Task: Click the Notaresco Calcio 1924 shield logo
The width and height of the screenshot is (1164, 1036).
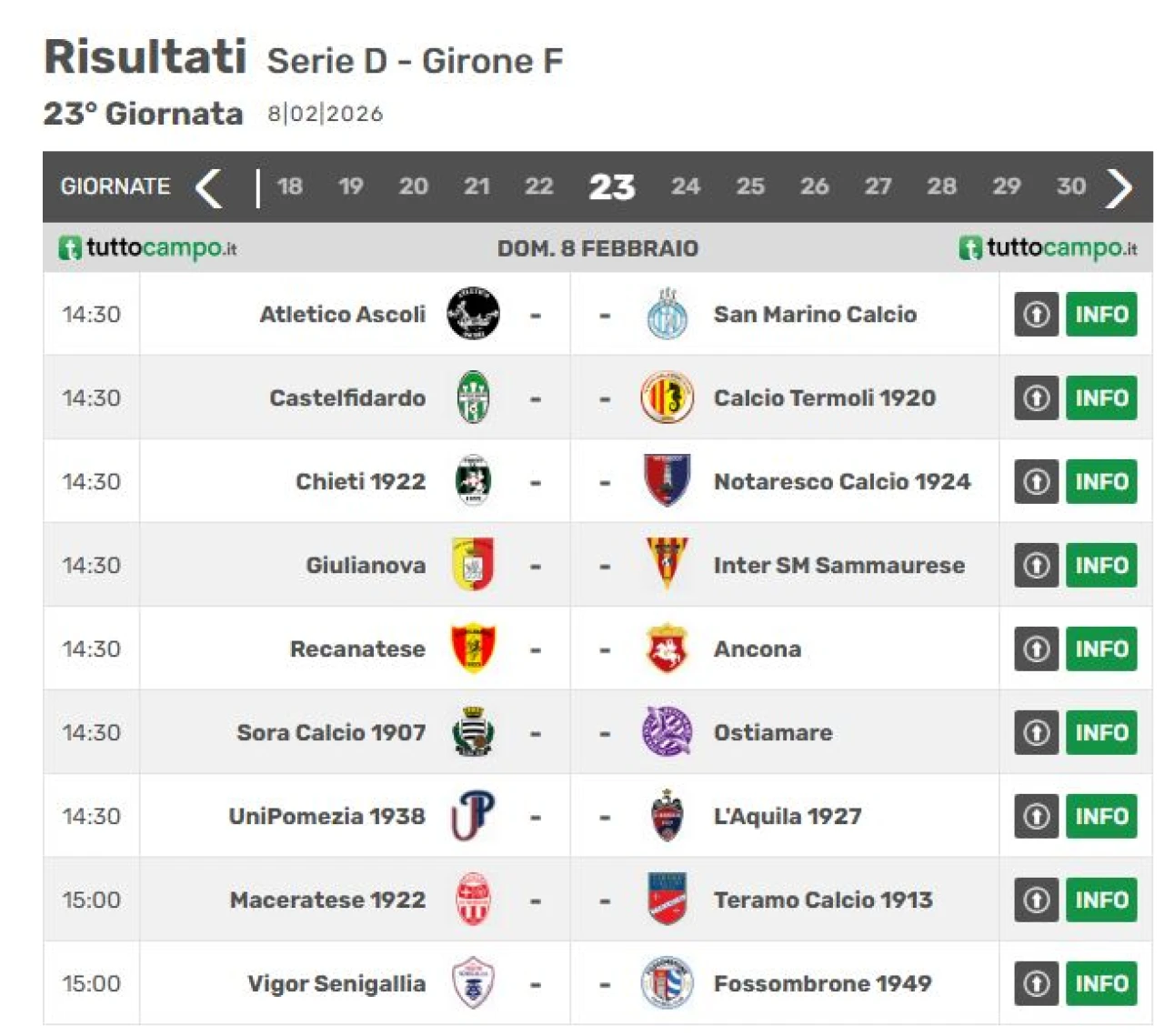Action: [667, 480]
